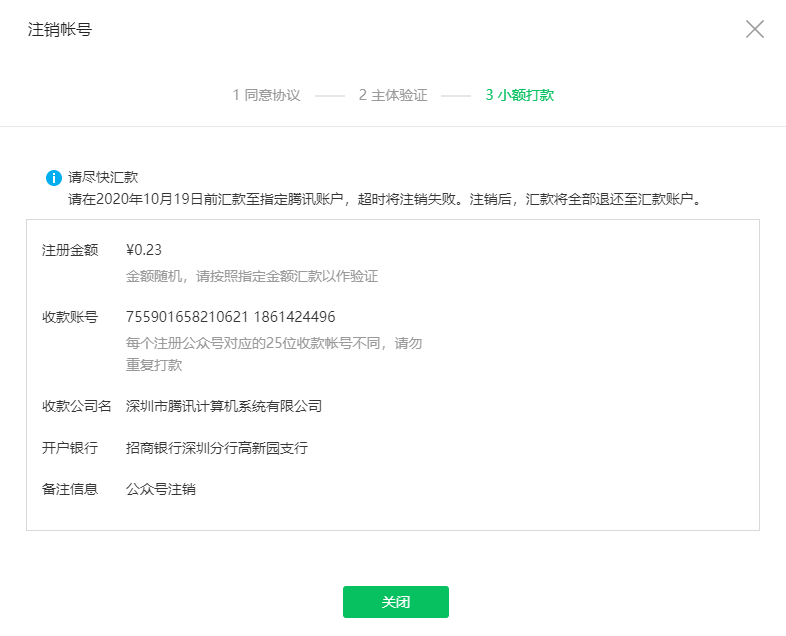Click company name 深圳市腾讯计算机系统有限公司
Image resolution: width=786 pixels, height=636 pixels.
[x=224, y=406]
